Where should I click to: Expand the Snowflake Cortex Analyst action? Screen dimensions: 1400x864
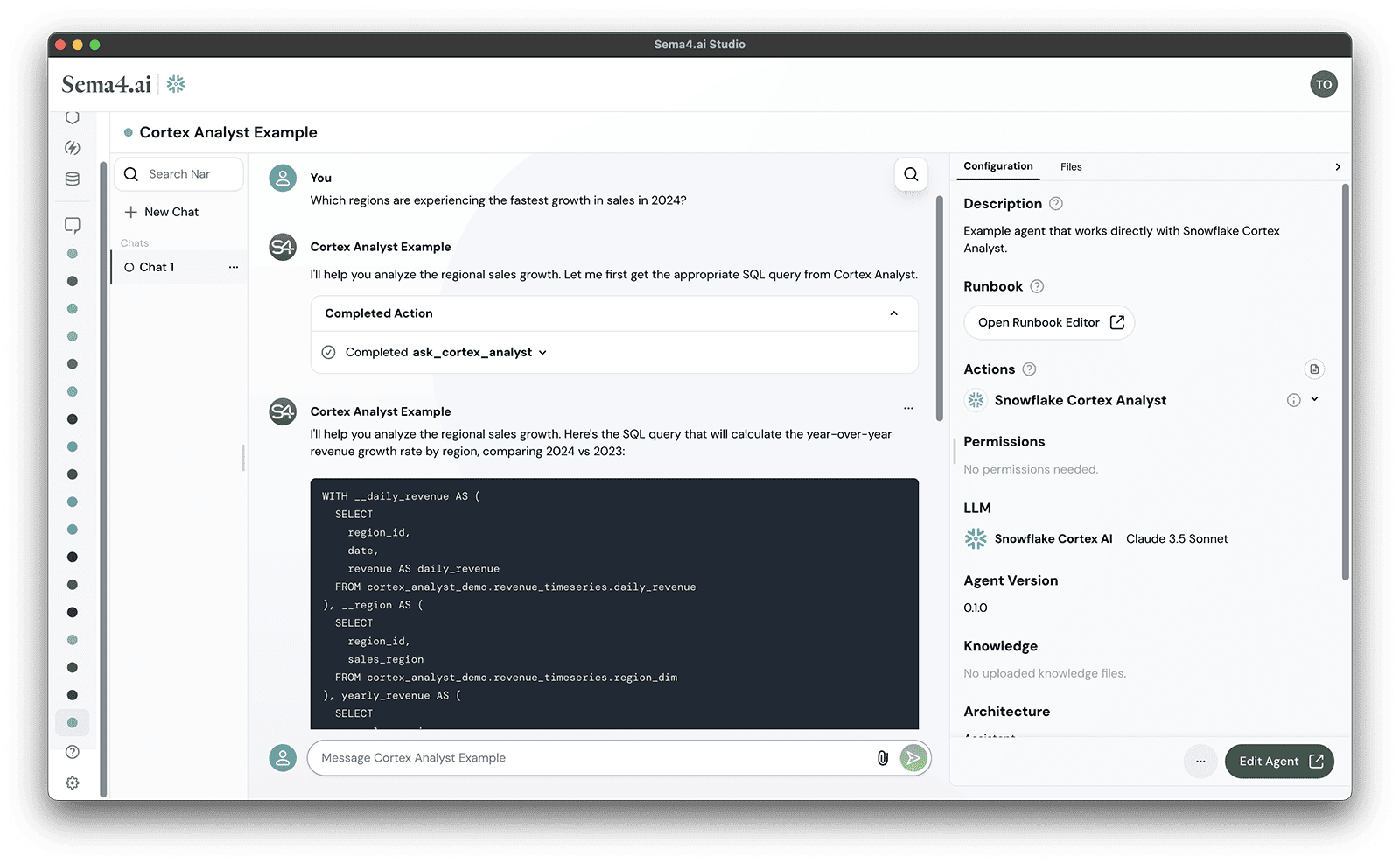pyautogui.click(x=1314, y=399)
